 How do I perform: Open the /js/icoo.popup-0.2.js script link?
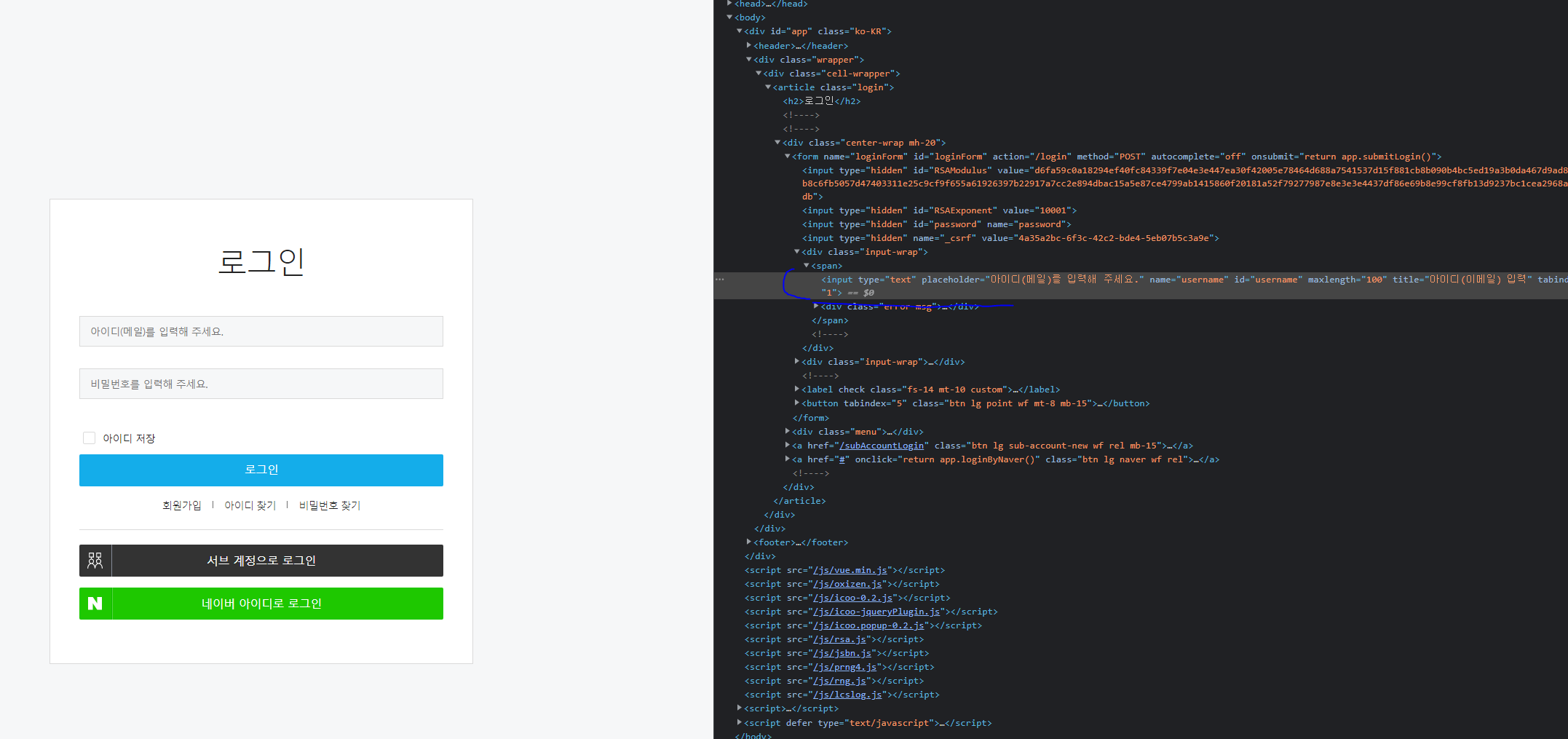tap(868, 625)
